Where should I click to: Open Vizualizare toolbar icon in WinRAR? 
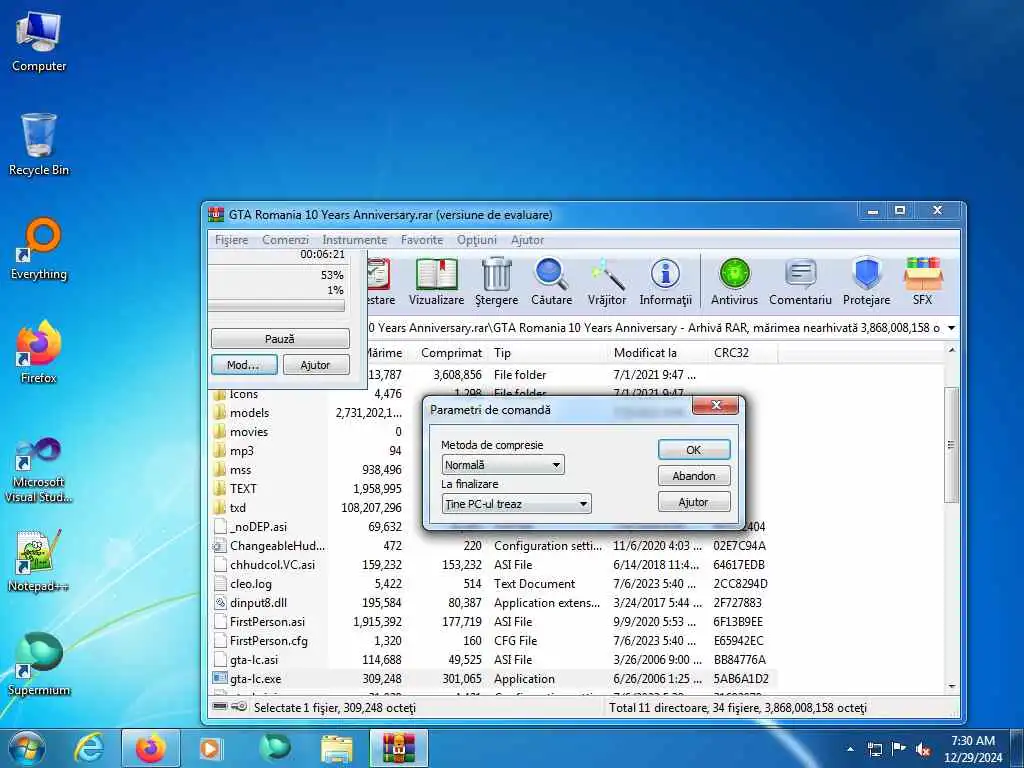click(436, 281)
